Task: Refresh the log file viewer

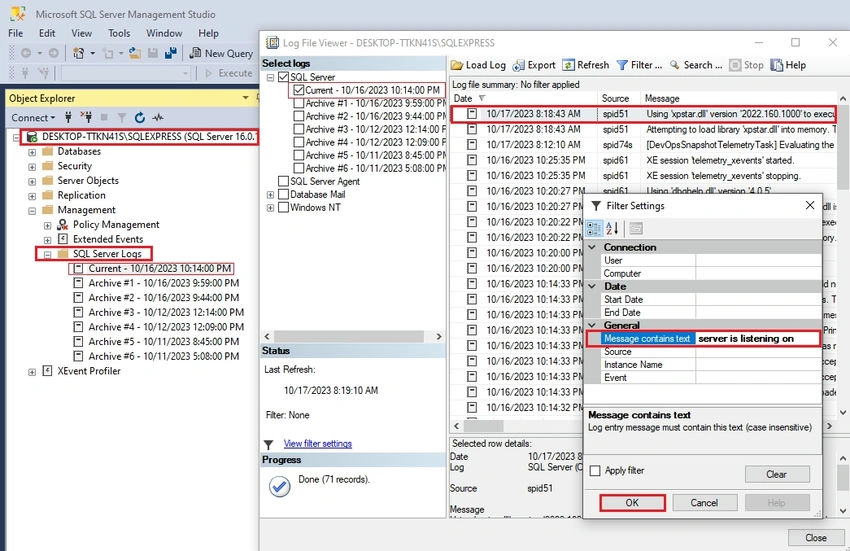Action: point(586,65)
